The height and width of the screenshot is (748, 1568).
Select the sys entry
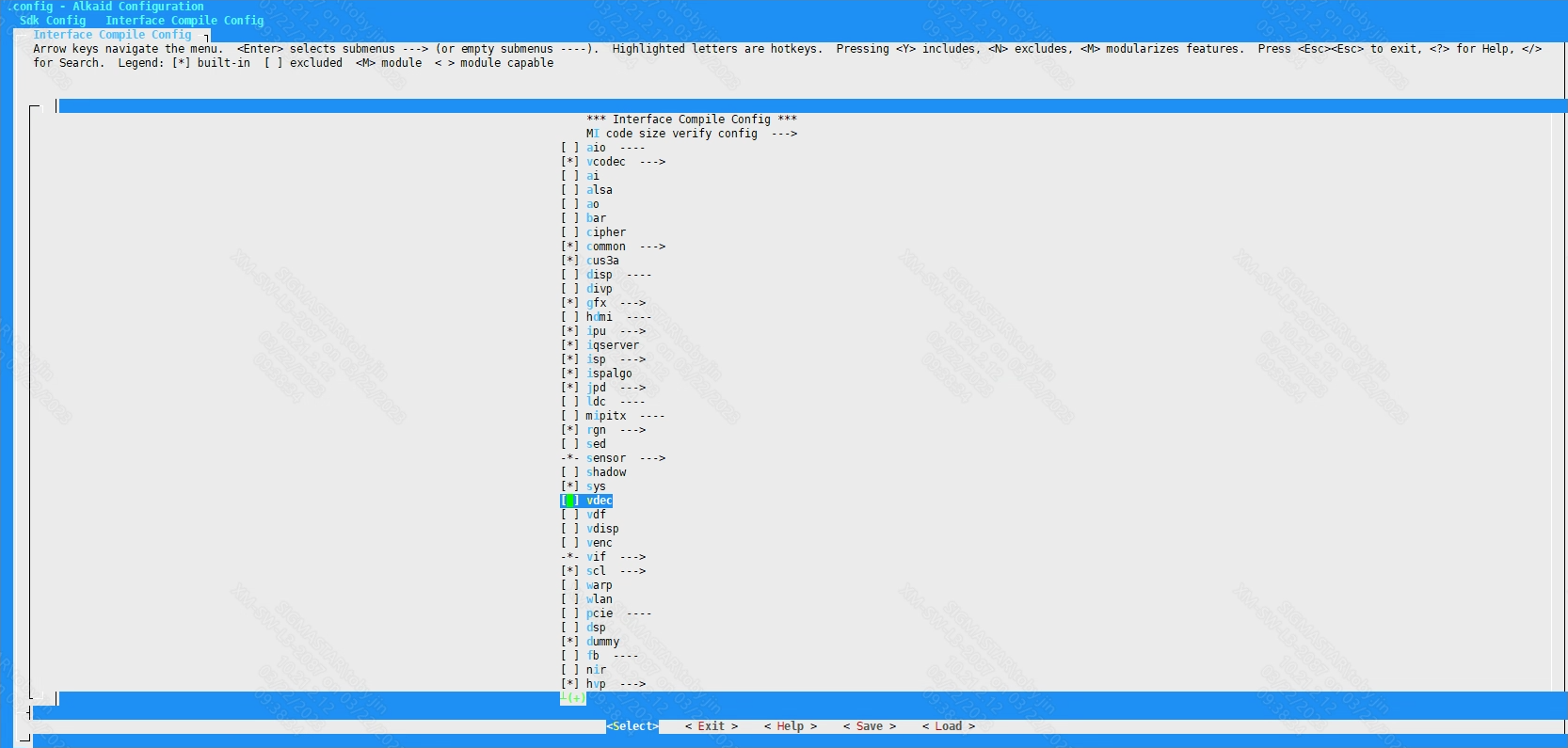point(596,486)
